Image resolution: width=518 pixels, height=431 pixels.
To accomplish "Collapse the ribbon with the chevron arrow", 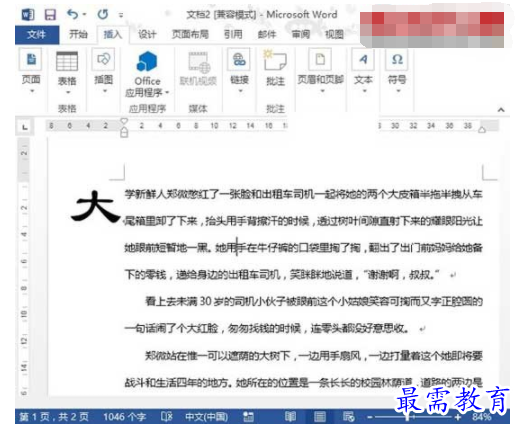I will 501,109.
